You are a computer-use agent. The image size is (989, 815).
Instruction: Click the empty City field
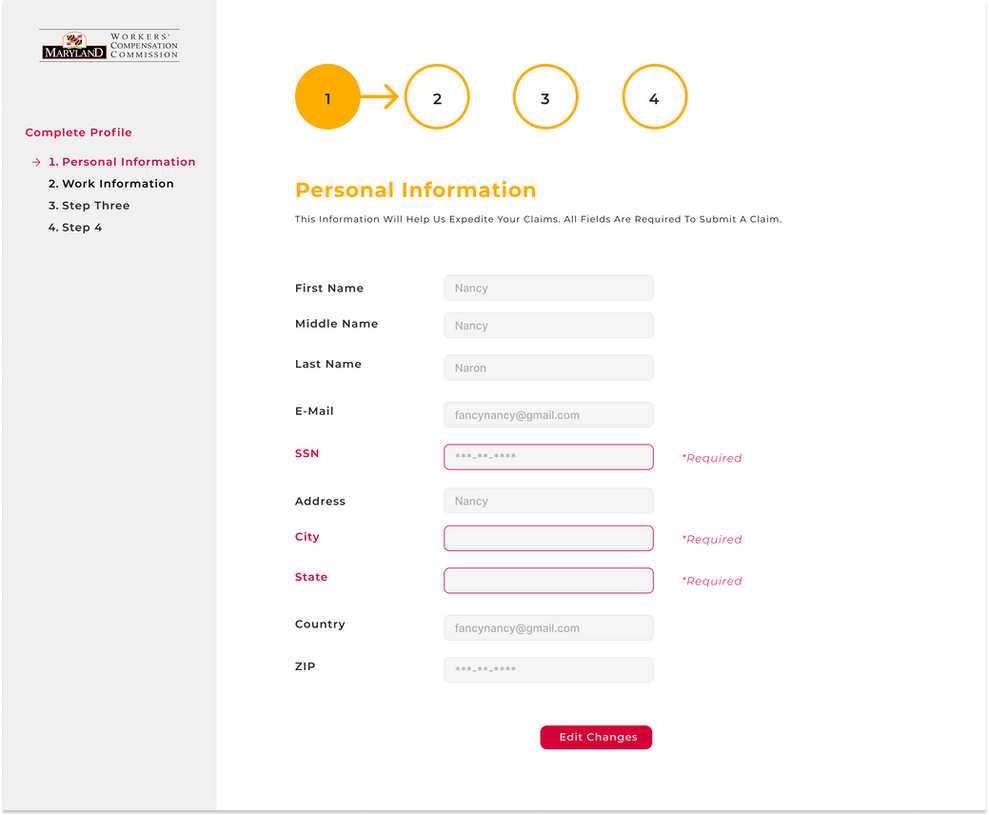click(x=548, y=538)
